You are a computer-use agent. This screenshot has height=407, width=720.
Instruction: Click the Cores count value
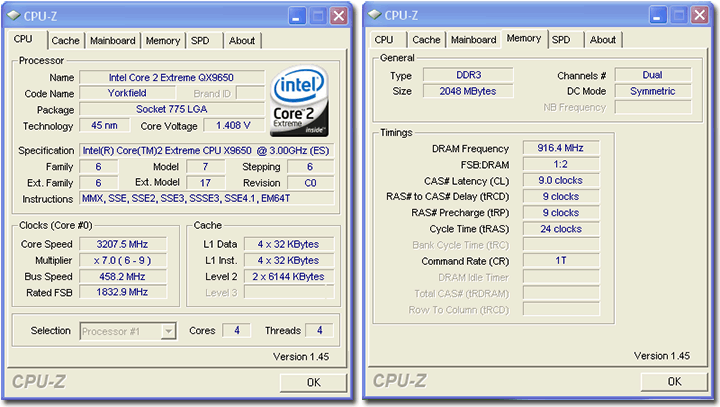[x=236, y=330]
